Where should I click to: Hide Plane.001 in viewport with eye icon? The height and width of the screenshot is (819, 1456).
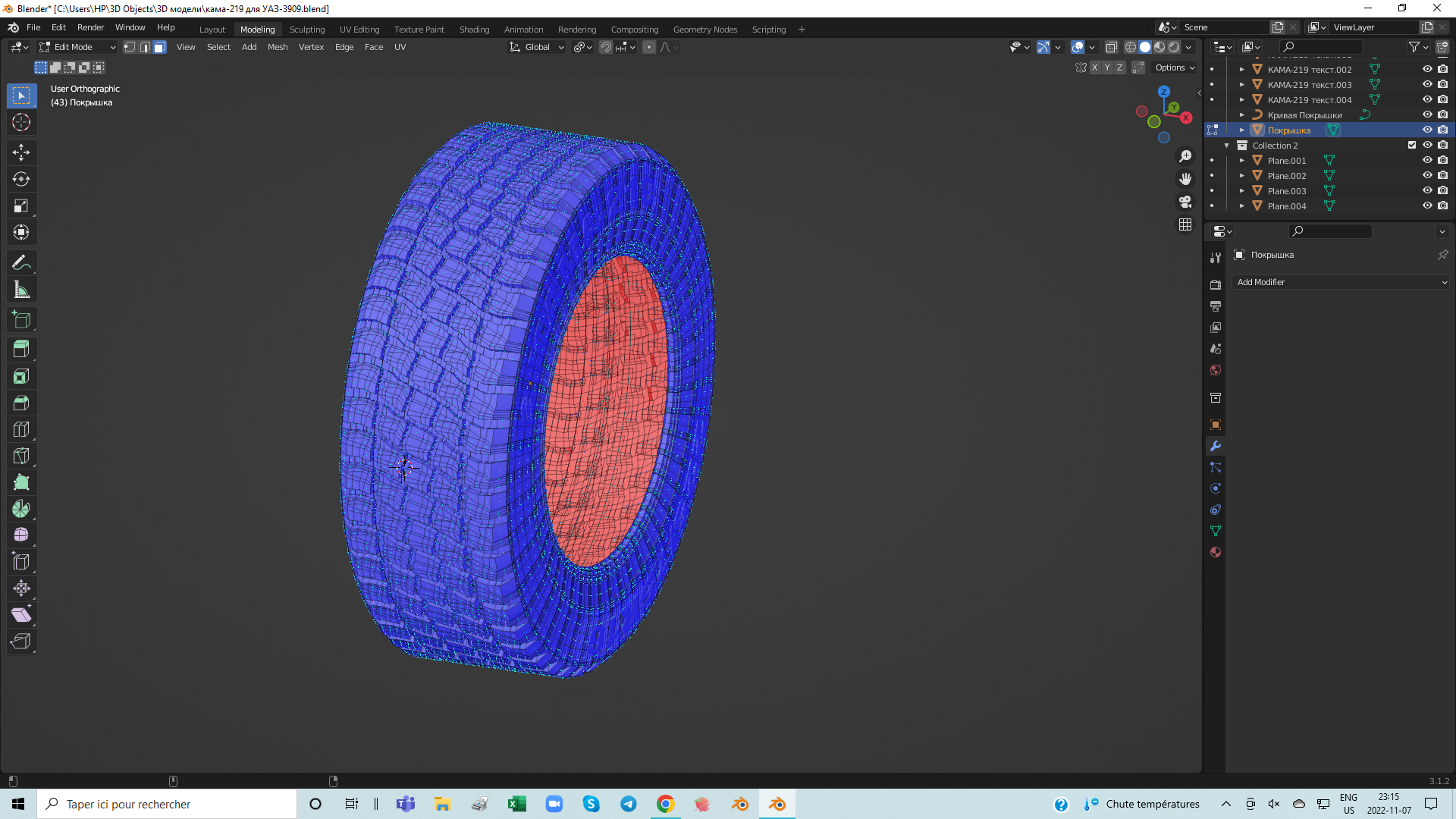point(1427,160)
